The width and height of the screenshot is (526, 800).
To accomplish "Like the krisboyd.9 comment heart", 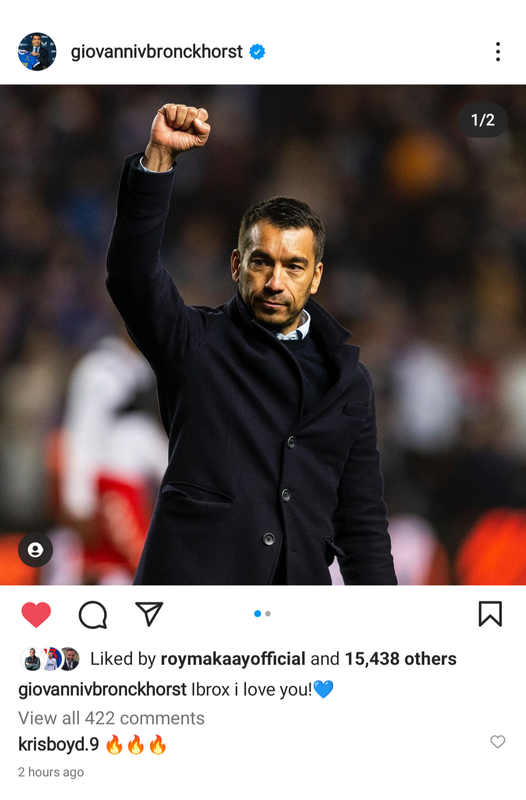I will [497, 741].
